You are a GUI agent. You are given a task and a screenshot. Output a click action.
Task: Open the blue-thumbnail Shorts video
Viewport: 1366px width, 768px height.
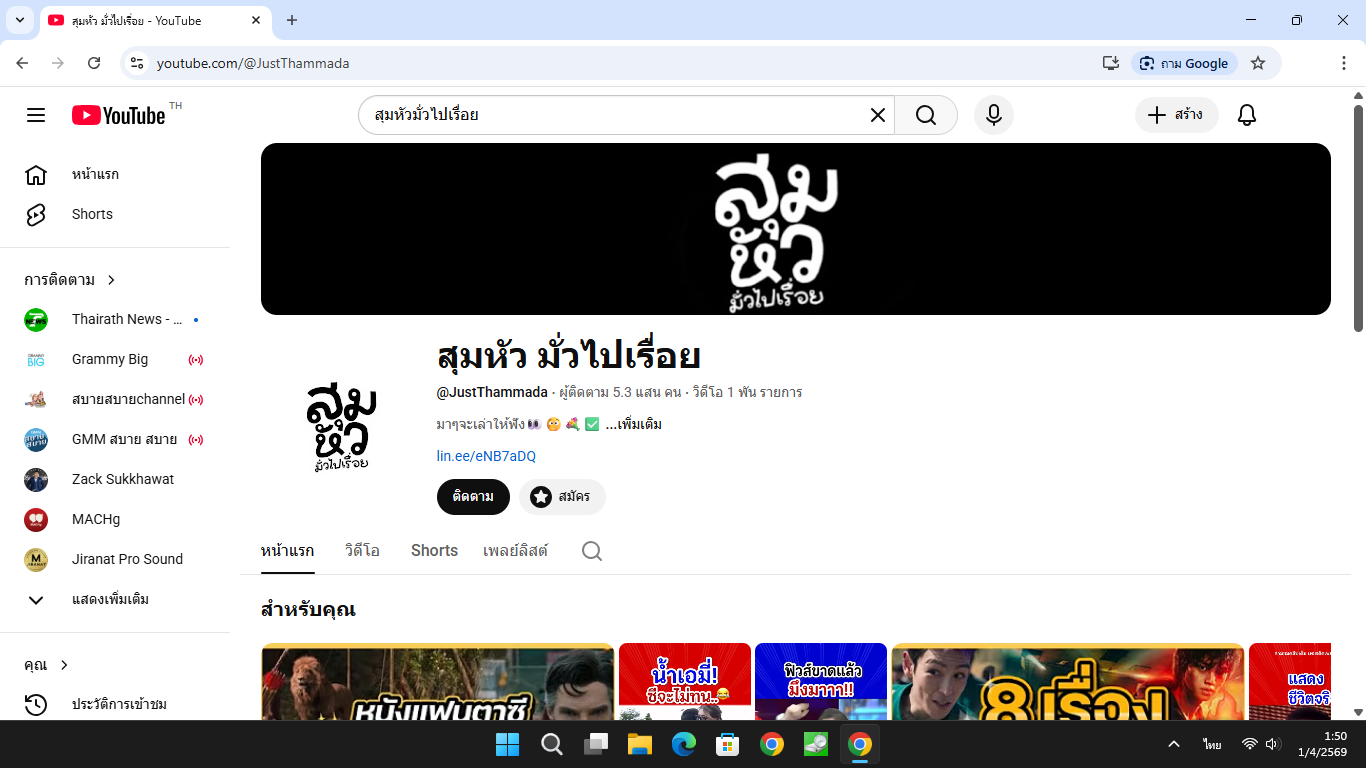coord(821,682)
